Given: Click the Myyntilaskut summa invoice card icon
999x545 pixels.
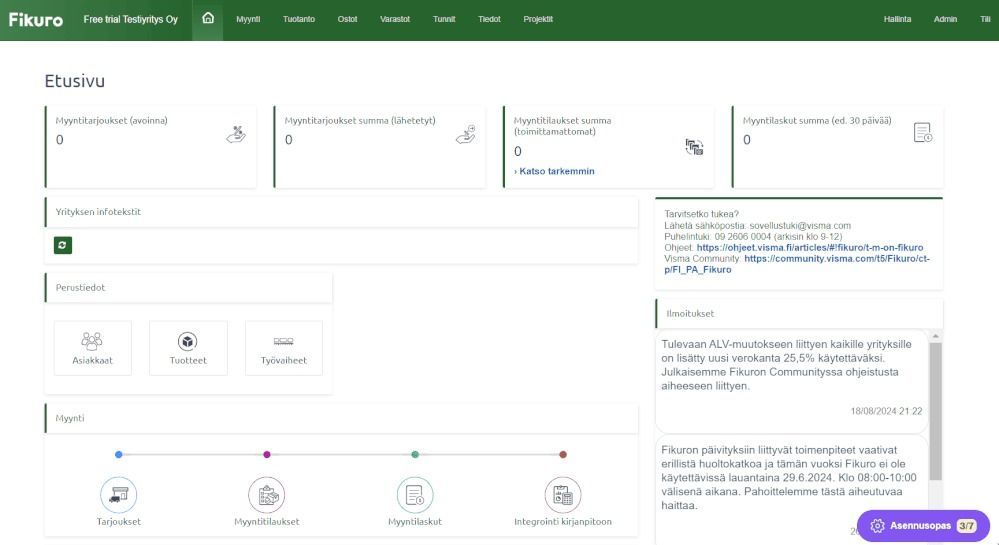Looking at the screenshot, I should pos(923,133).
